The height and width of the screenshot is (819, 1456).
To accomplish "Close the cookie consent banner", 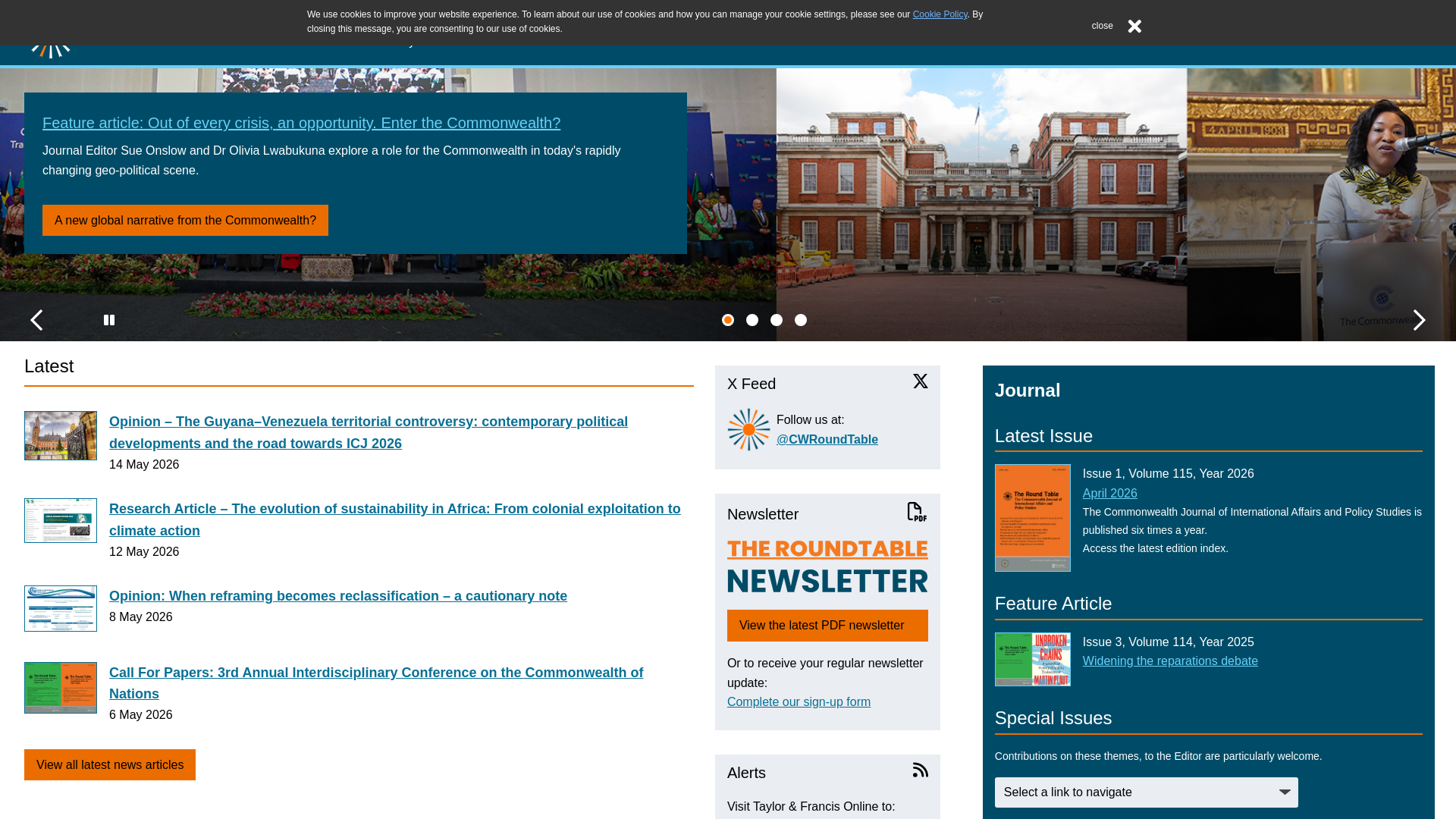I will tap(1134, 26).
